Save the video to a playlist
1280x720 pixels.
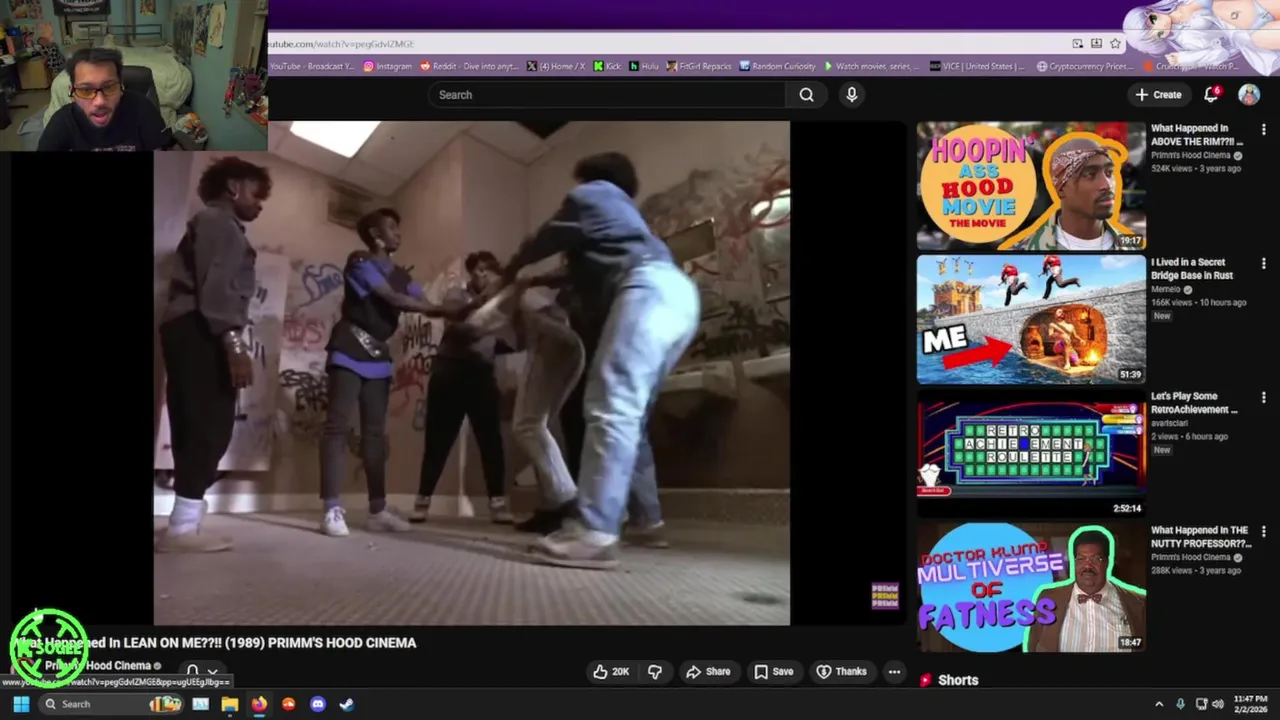point(774,672)
